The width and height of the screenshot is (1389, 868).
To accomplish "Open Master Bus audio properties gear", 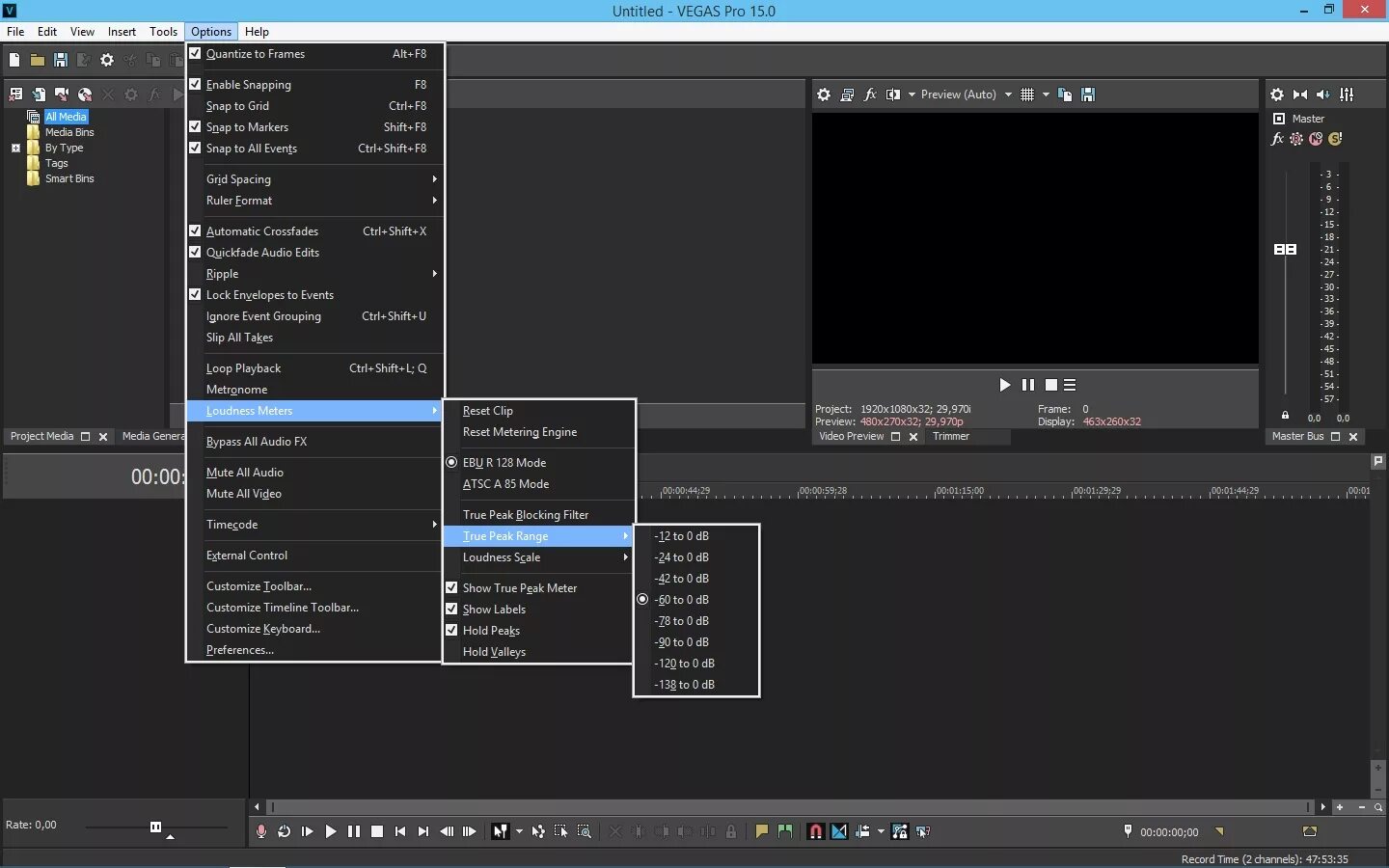I will click(1277, 95).
